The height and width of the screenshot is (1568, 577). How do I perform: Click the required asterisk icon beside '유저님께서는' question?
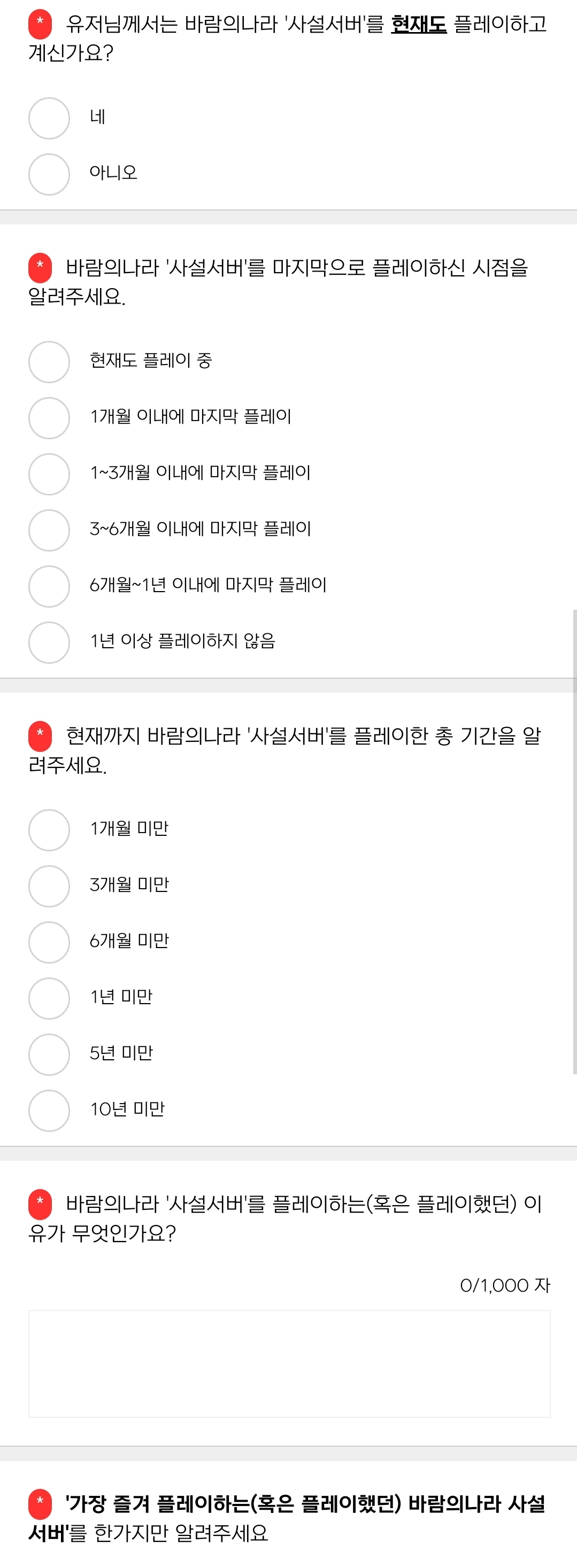click(x=40, y=23)
